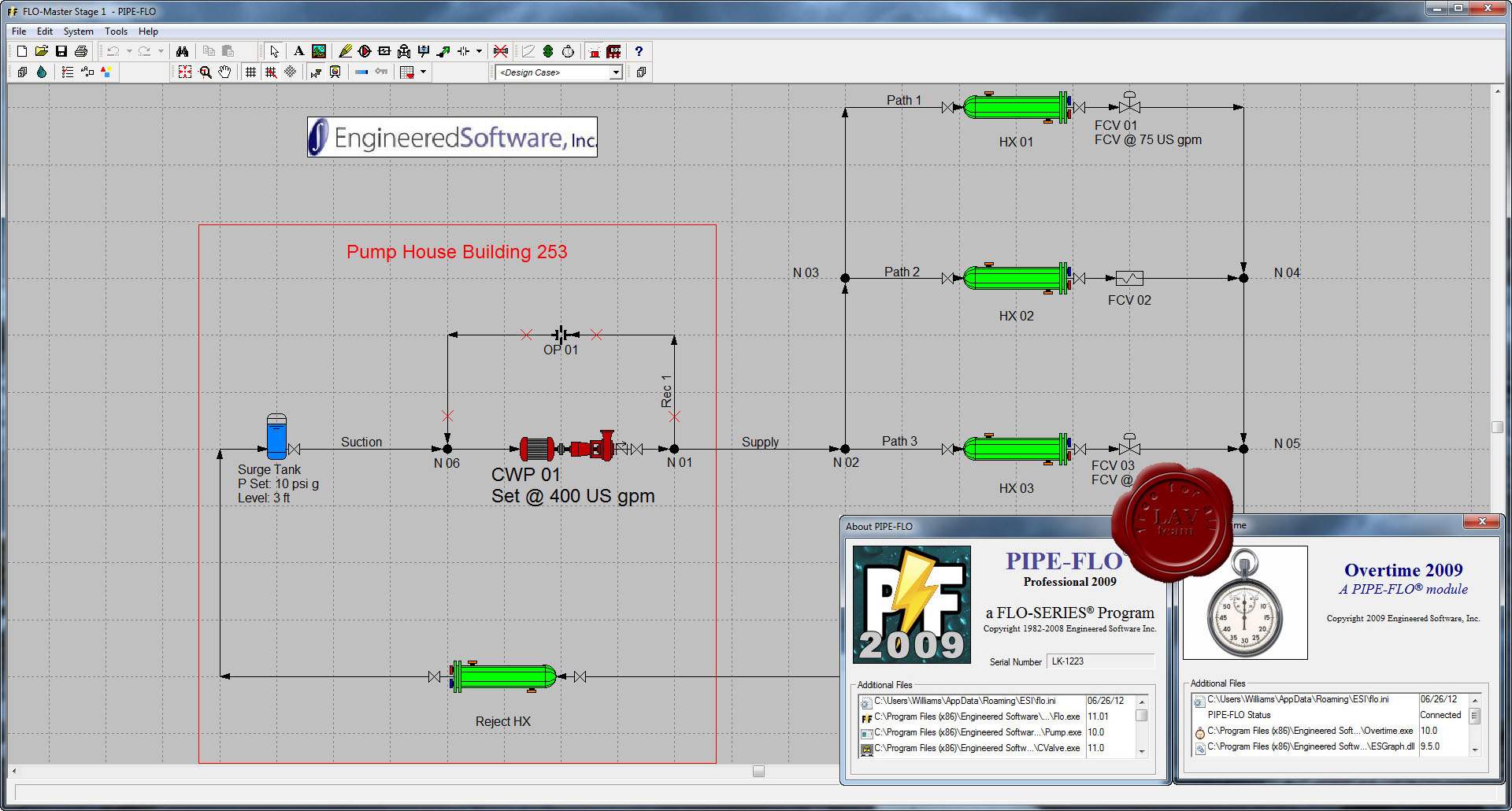Screen dimensions: 1512x811
Task: Select the control valve tool icon
Action: (x=404, y=51)
